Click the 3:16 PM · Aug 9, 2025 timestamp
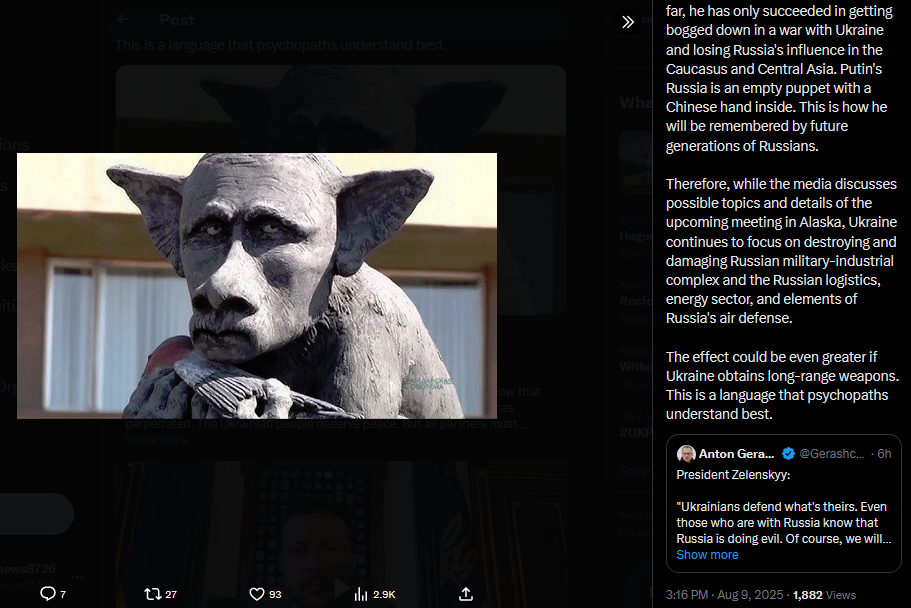This screenshot has height=608, width=911. click(725, 595)
